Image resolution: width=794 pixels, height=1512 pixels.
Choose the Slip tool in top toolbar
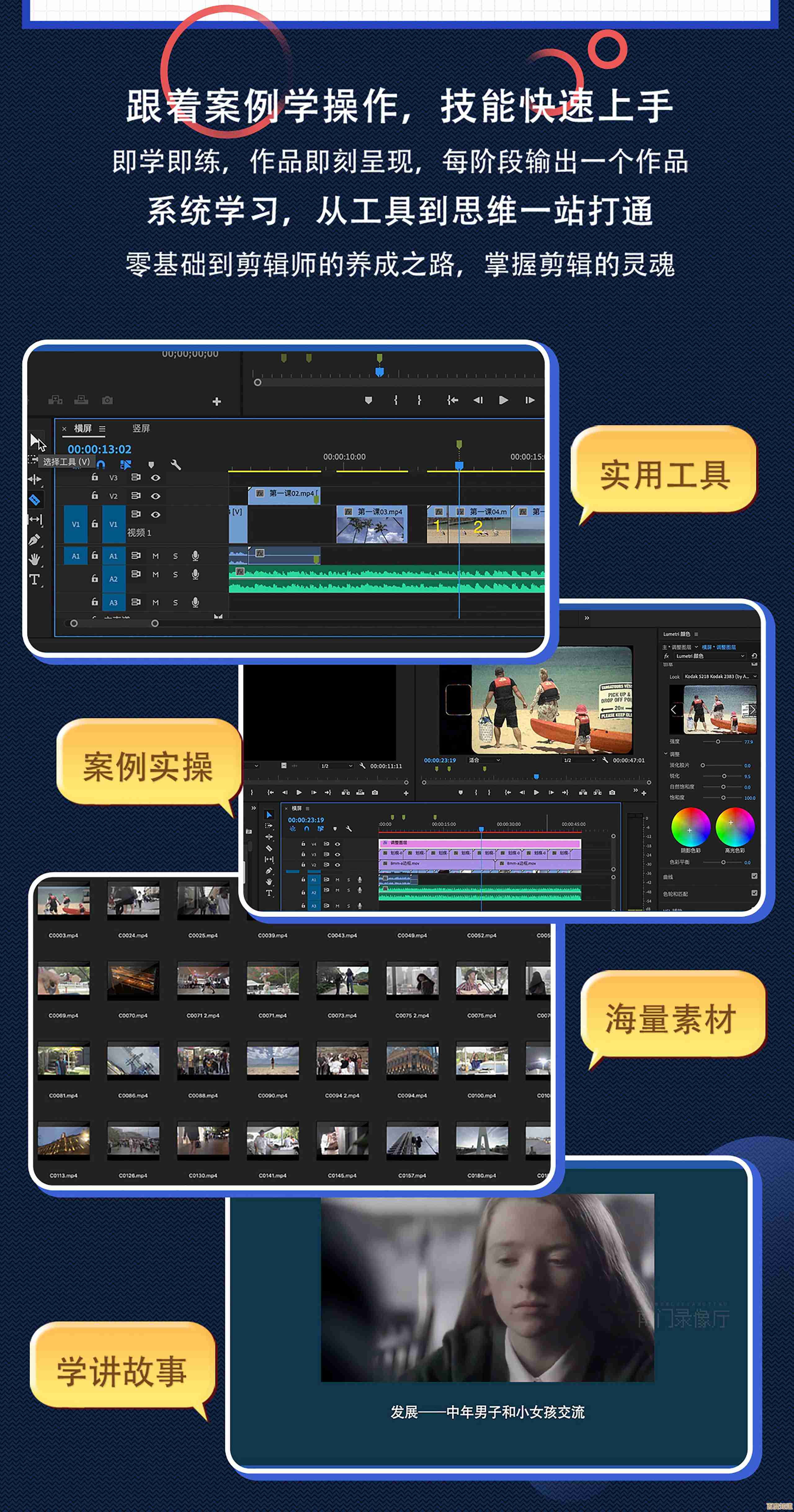click(x=35, y=520)
